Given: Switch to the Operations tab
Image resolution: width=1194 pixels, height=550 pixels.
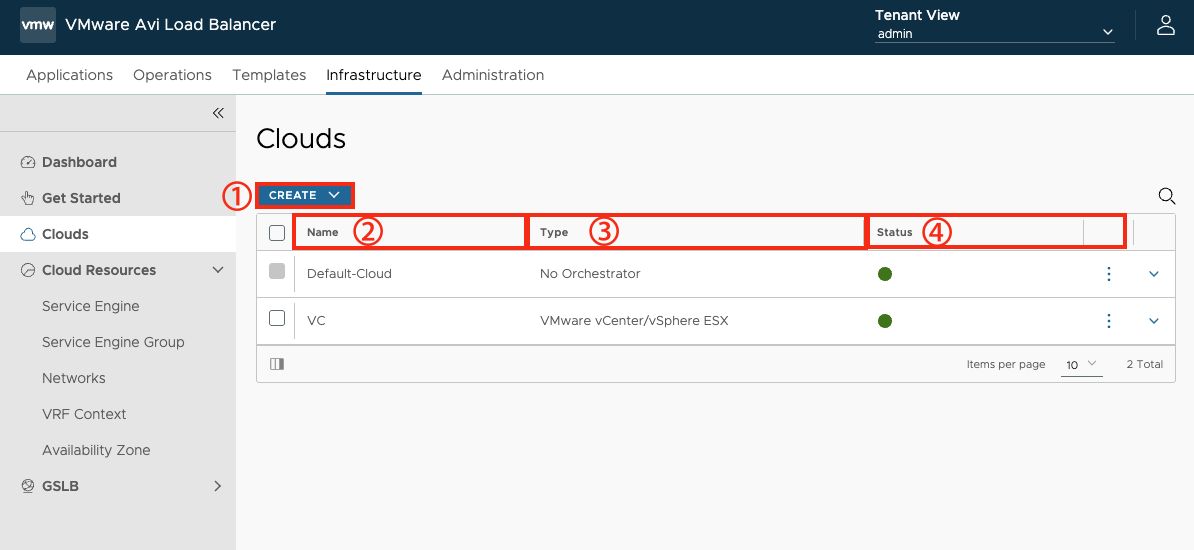Looking at the screenshot, I should 172,75.
